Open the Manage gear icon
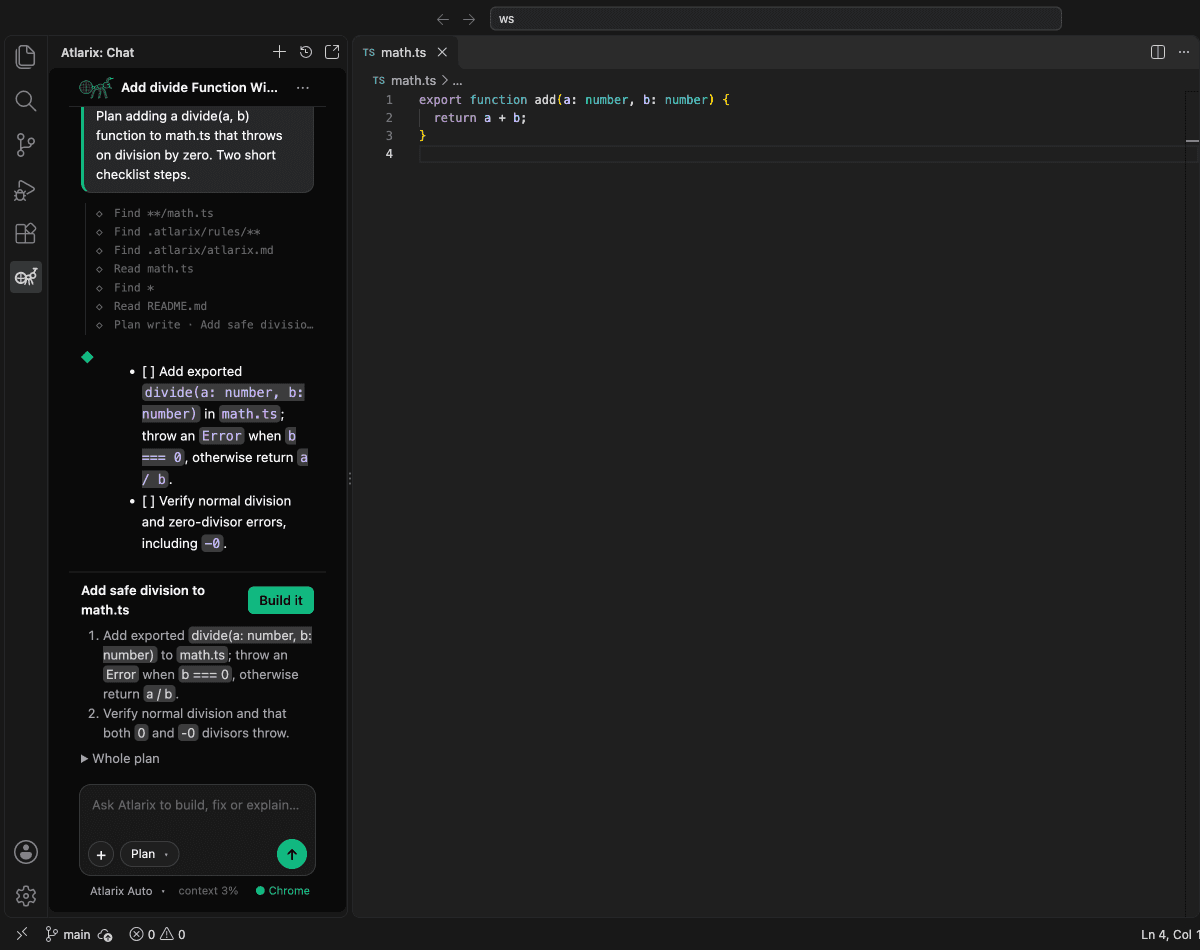This screenshot has height=950, width=1200. [x=26, y=896]
